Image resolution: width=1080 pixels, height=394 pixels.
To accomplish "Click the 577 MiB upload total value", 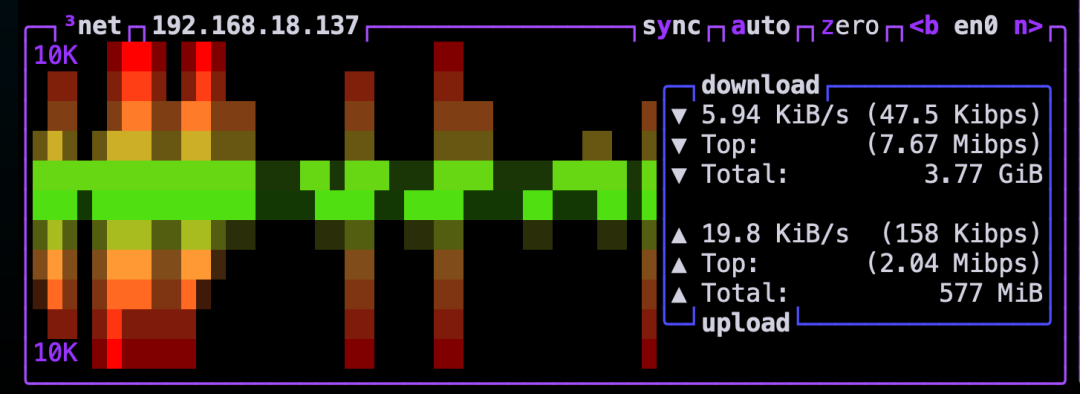I will click(x=990, y=294).
